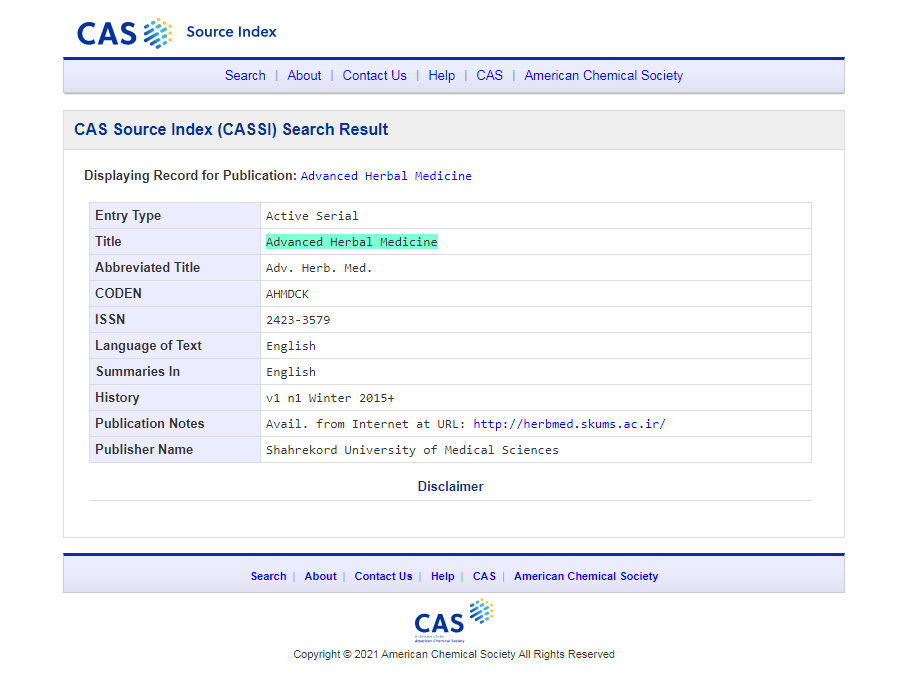The width and height of the screenshot is (898, 683).
Task: Click Search link in the footer navigation
Action: pyautogui.click(x=269, y=576)
